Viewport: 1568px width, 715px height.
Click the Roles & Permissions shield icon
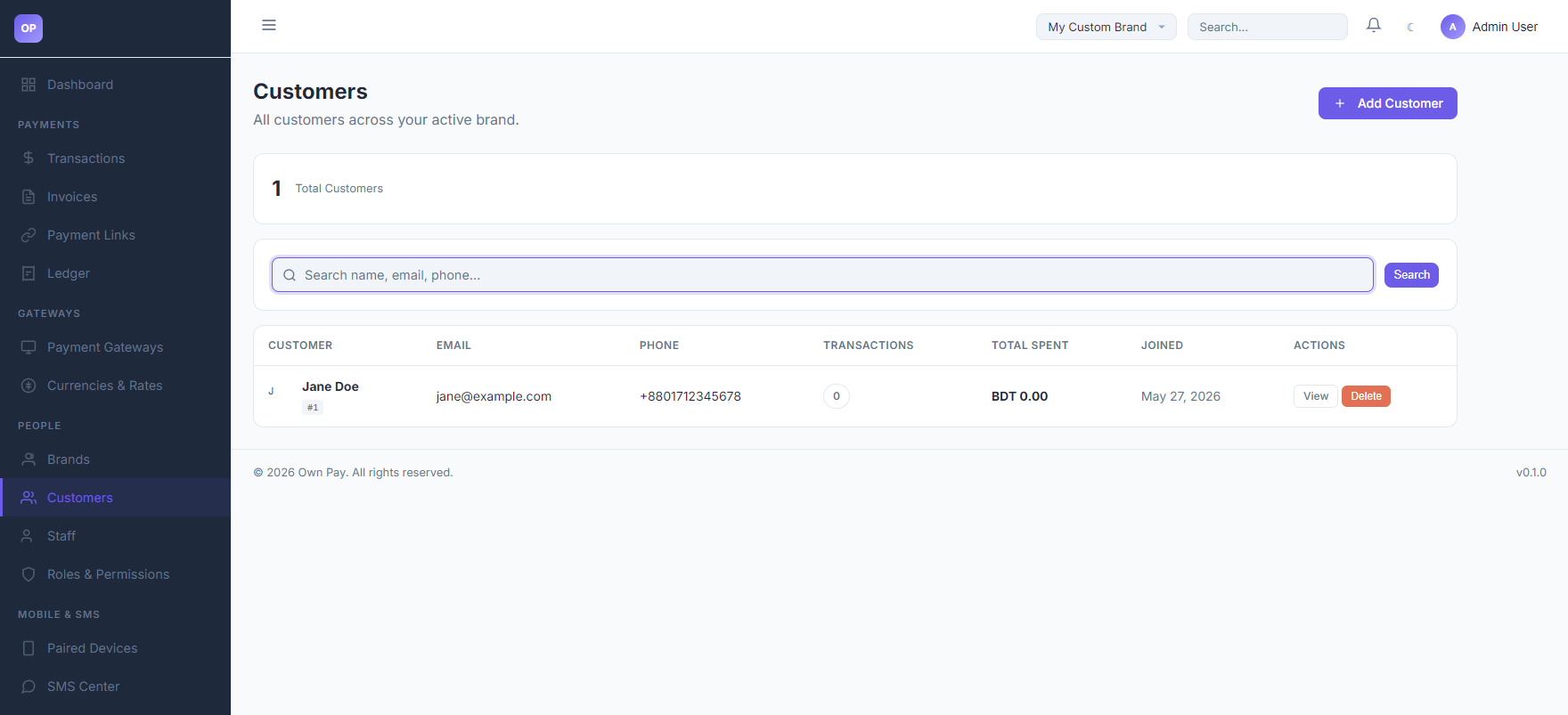point(29,574)
